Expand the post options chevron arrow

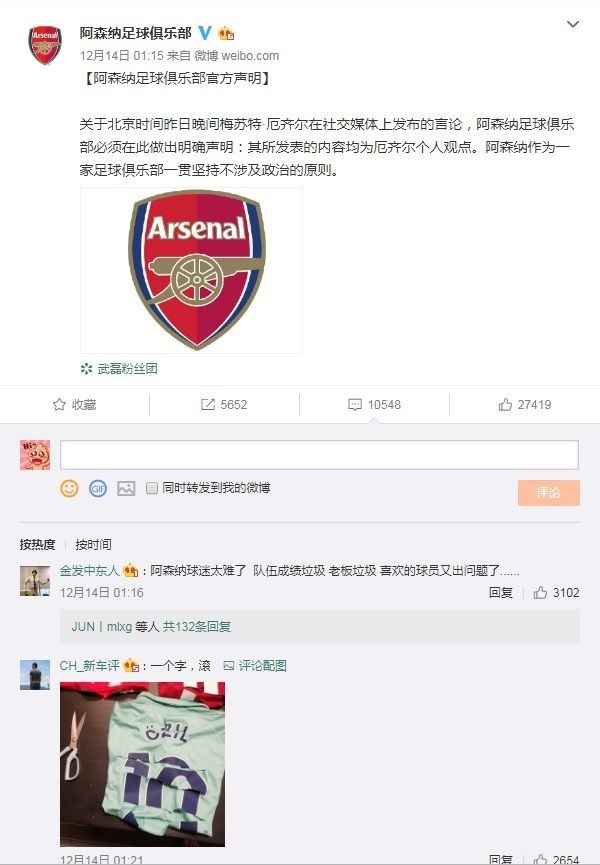pos(572,24)
